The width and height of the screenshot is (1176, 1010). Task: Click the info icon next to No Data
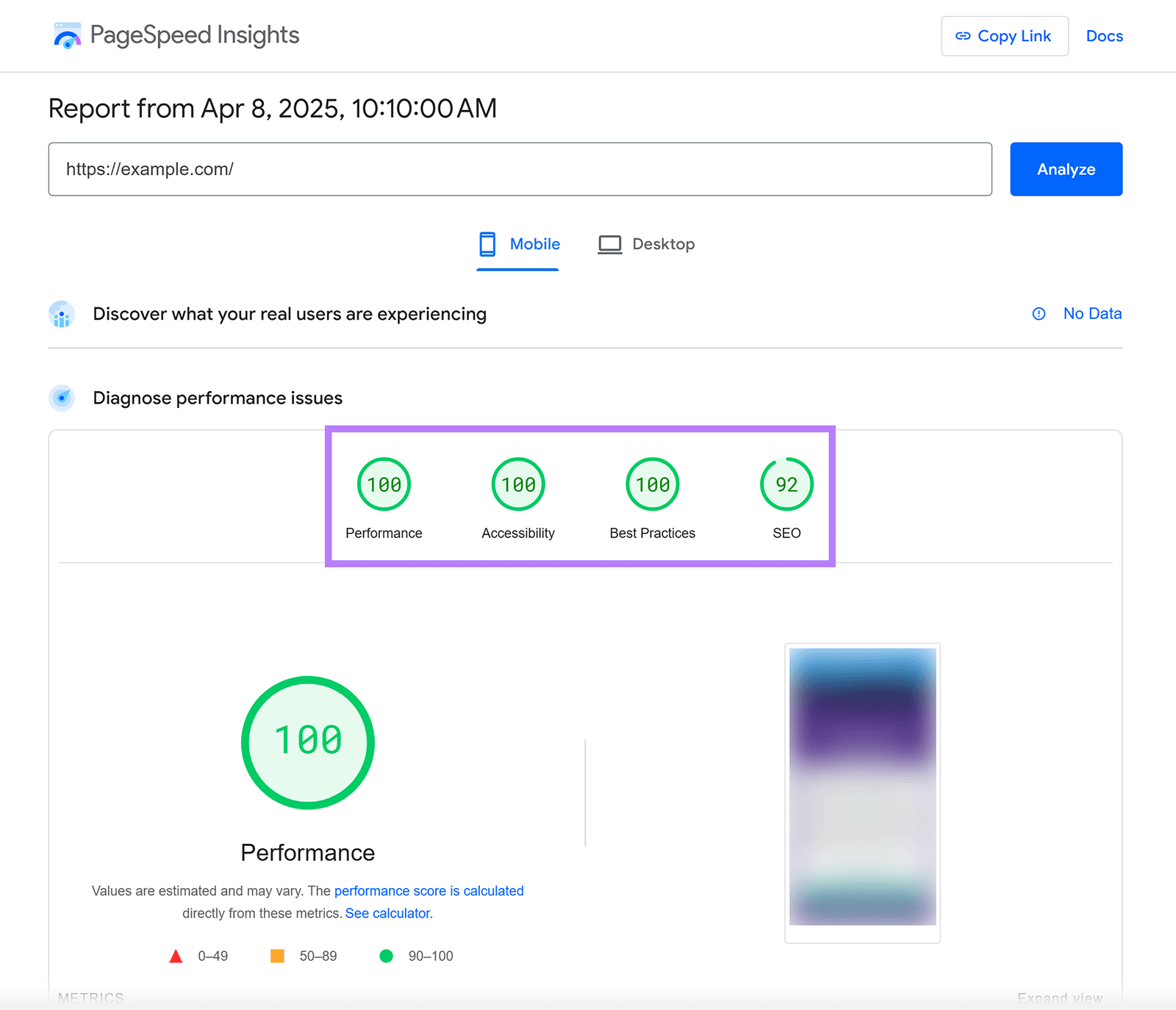coord(1038,314)
